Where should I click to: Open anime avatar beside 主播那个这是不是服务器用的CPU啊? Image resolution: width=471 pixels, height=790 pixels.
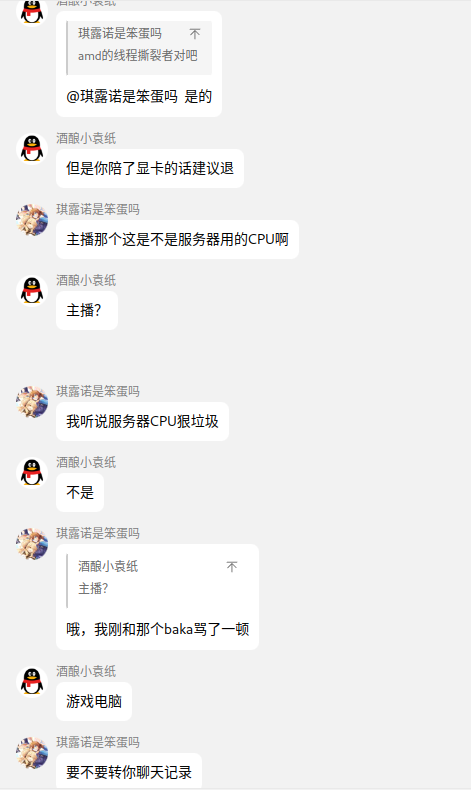(32, 220)
